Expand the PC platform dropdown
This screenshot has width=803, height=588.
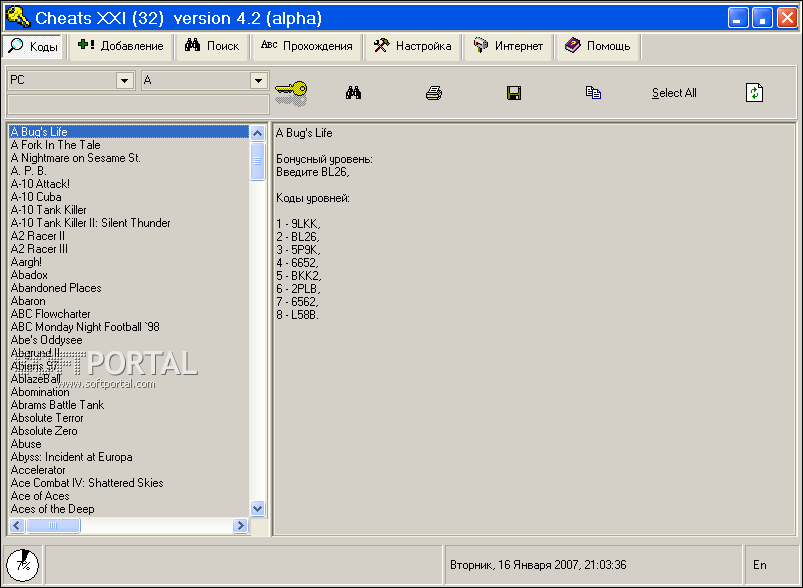coord(124,80)
